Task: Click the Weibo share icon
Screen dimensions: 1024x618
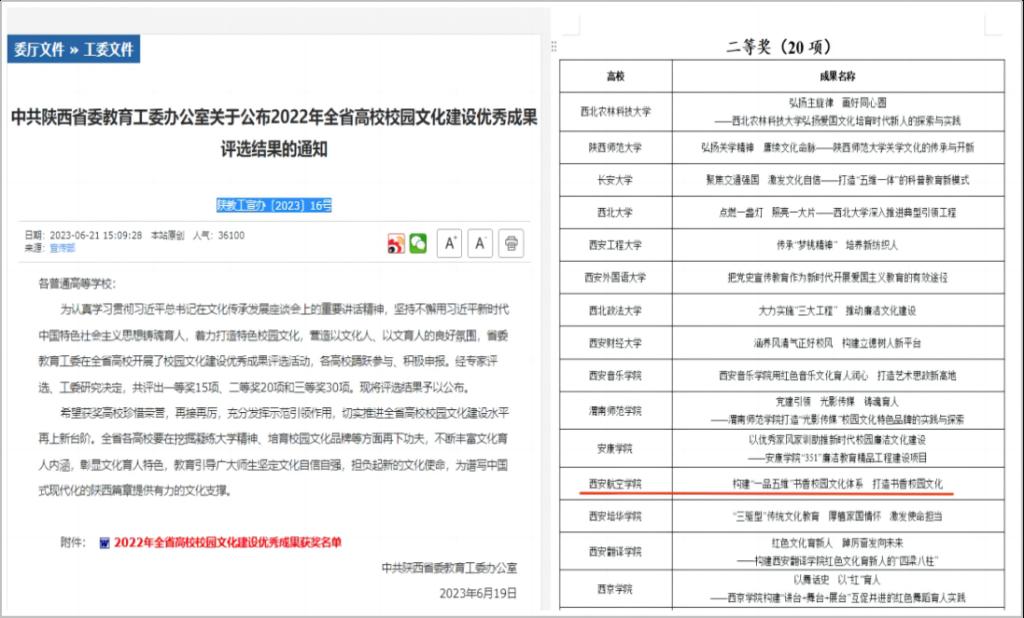Action: [396, 243]
